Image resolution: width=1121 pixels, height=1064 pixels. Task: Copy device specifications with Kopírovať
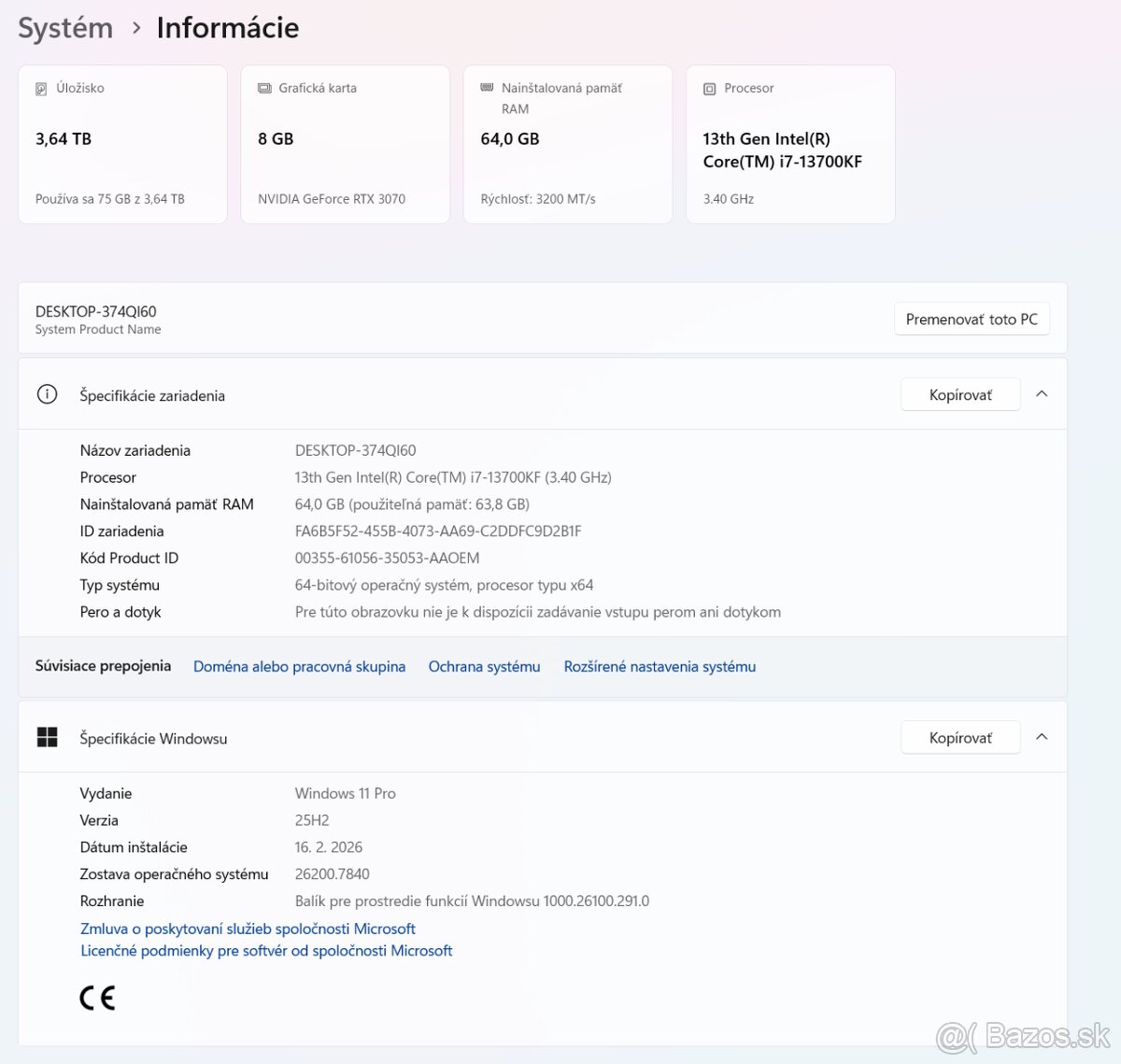960,395
